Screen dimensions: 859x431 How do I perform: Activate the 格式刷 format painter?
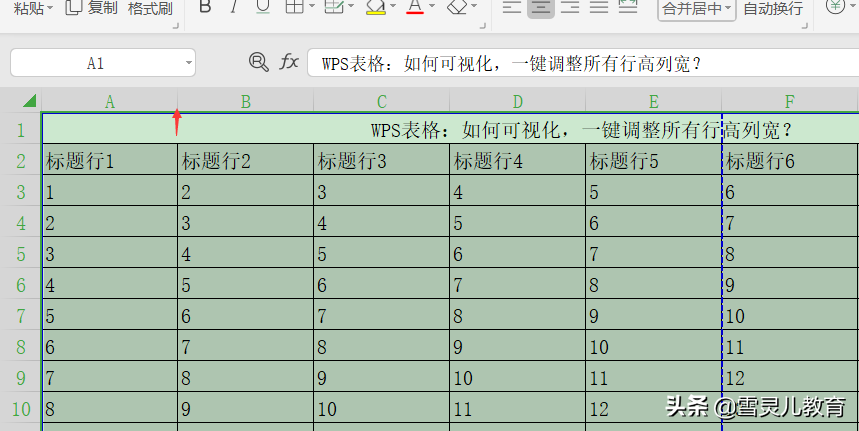click(x=150, y=8)
